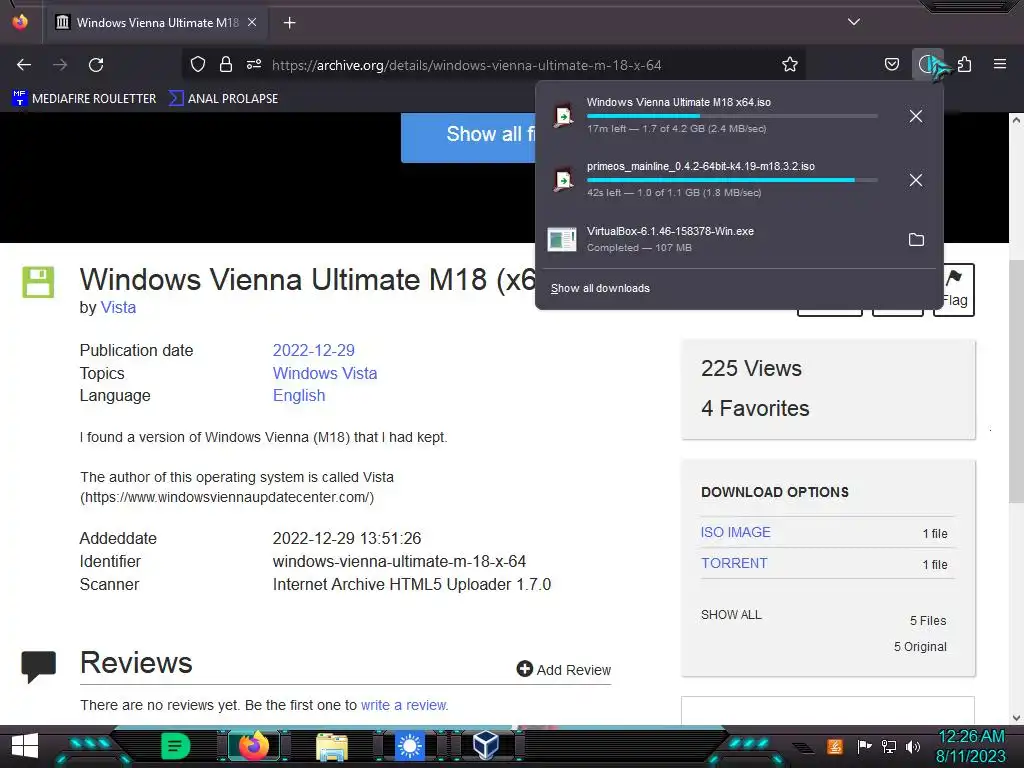Click SHOW ALL download files
1024x768 pixels.
(731, 615)
